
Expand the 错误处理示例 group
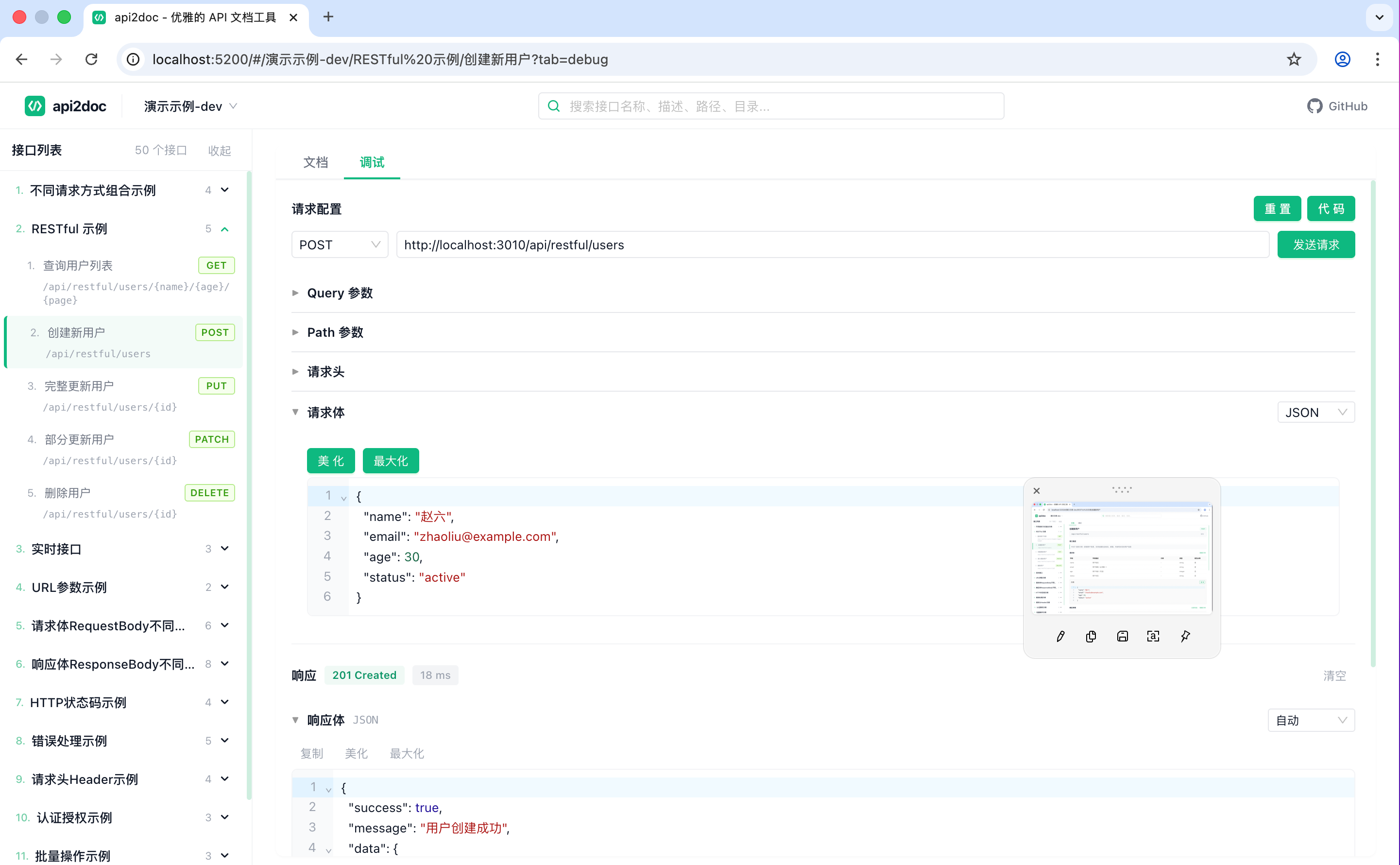(225, 740)
